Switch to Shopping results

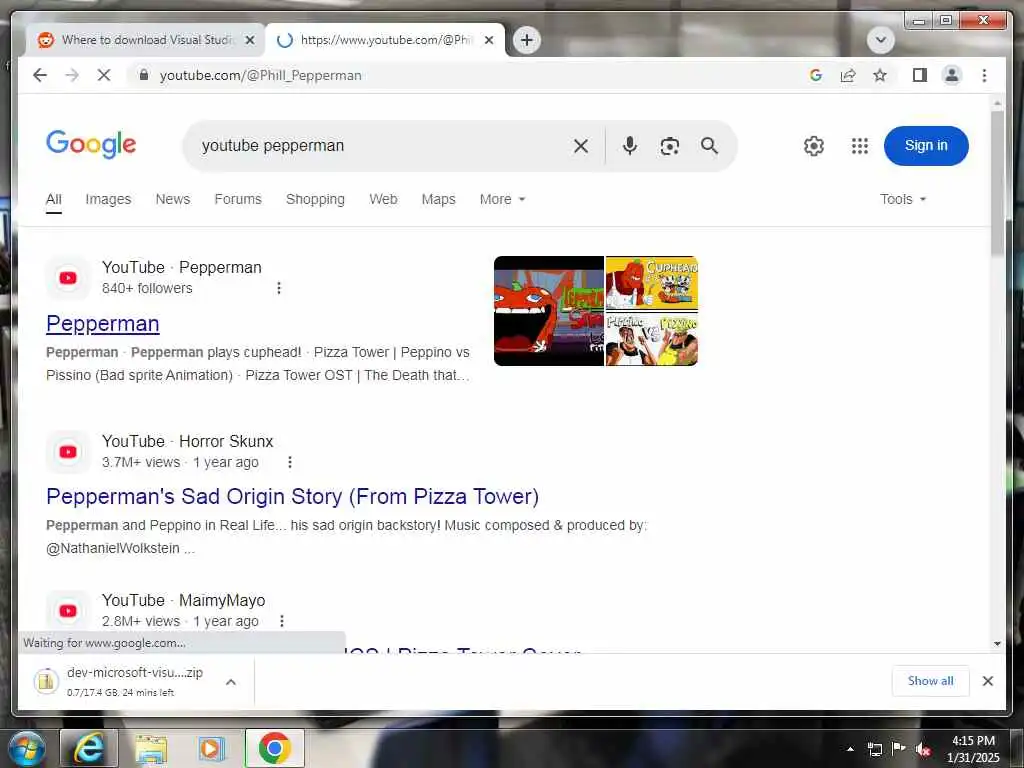point(315,199)
